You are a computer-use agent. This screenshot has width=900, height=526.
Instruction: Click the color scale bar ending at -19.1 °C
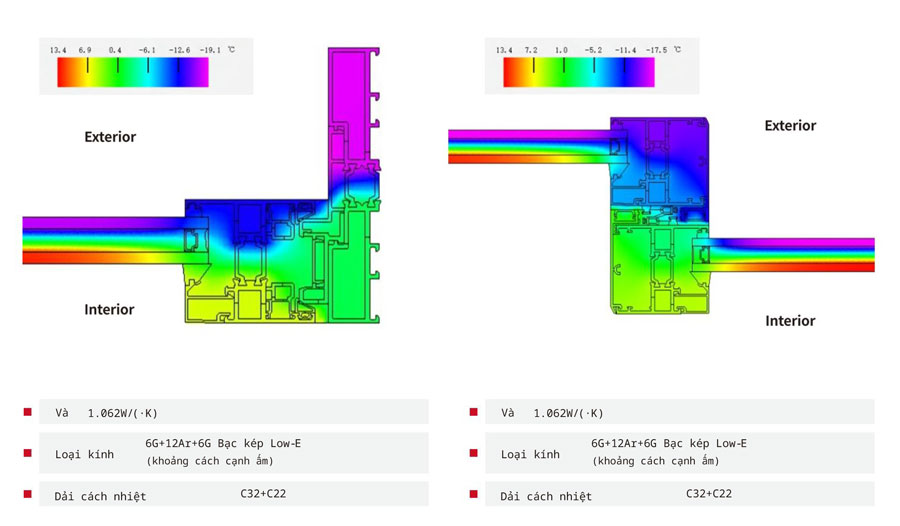(x=133, y=72)
